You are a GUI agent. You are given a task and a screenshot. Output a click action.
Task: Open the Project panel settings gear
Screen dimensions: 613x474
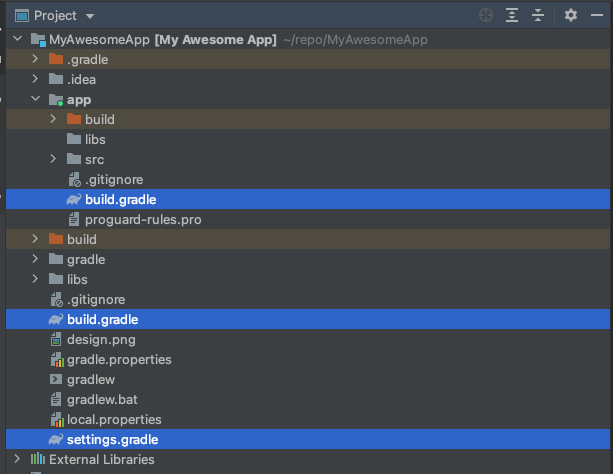tap(571, 16)
